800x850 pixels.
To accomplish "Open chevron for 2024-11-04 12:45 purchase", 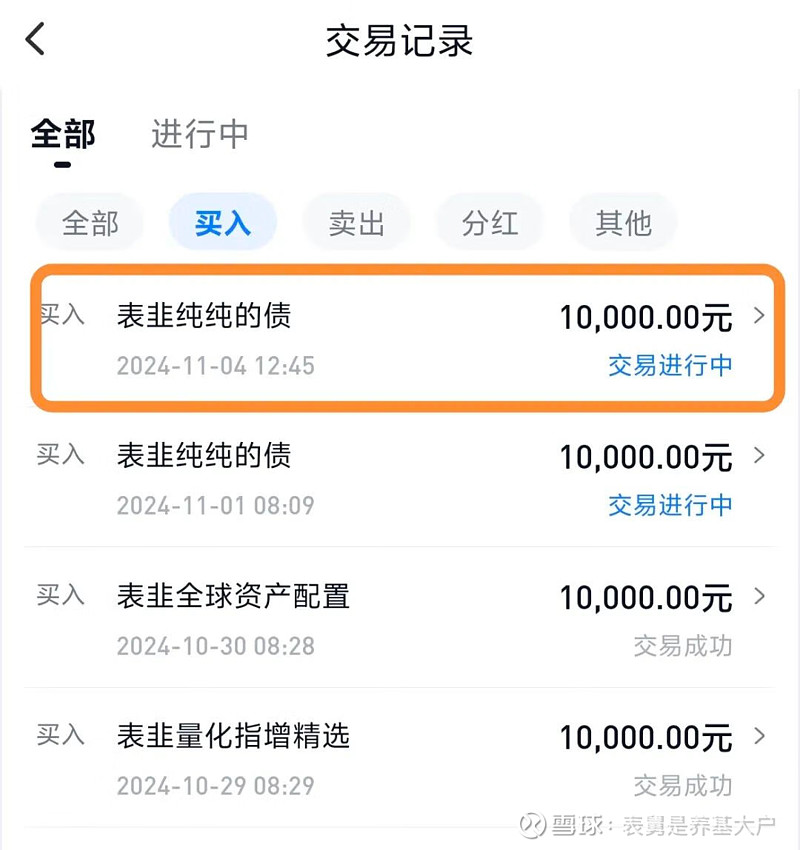I will [x=759, y=315].
